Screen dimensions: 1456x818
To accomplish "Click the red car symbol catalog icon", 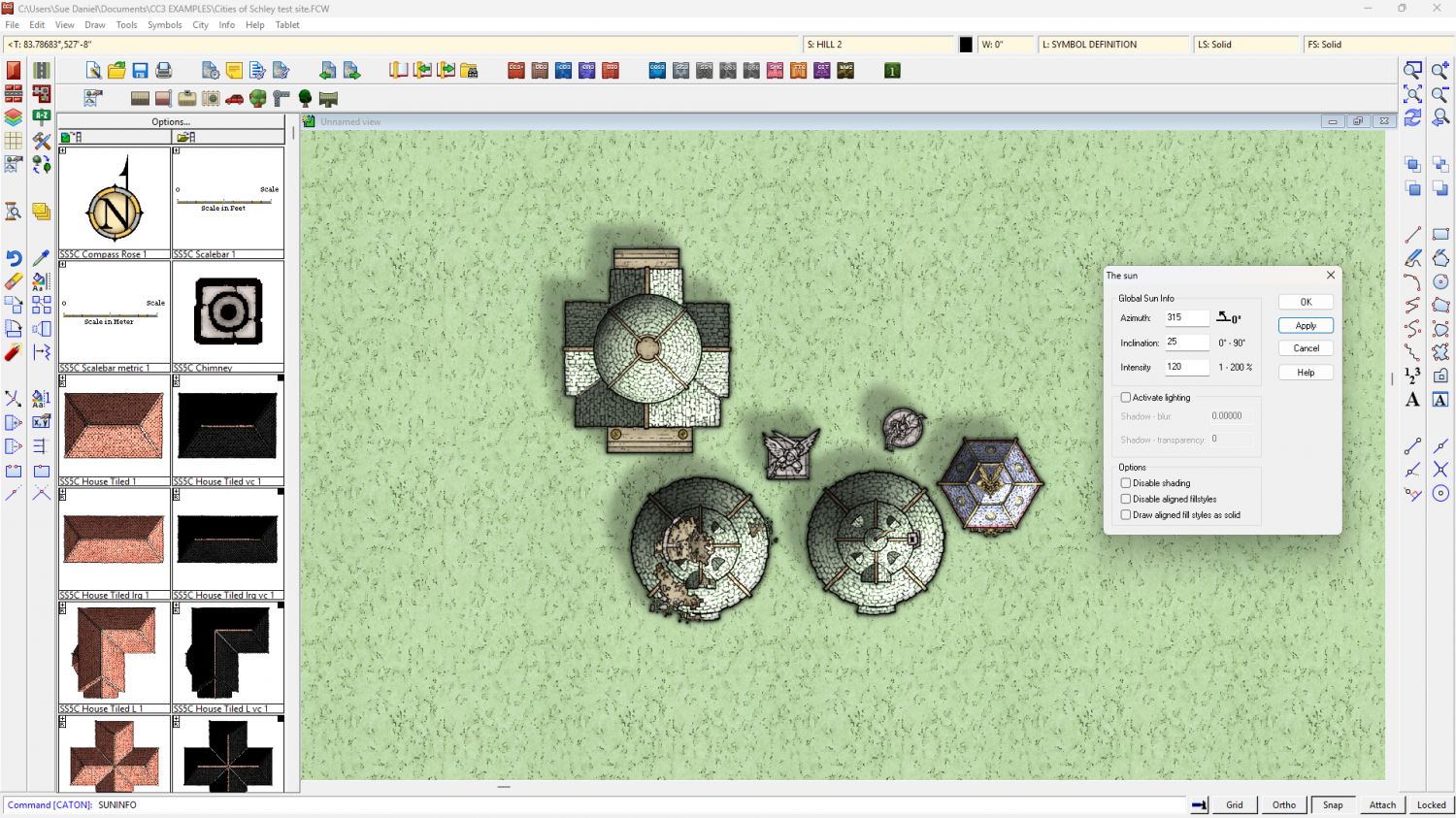I will (x=234, y=99).
